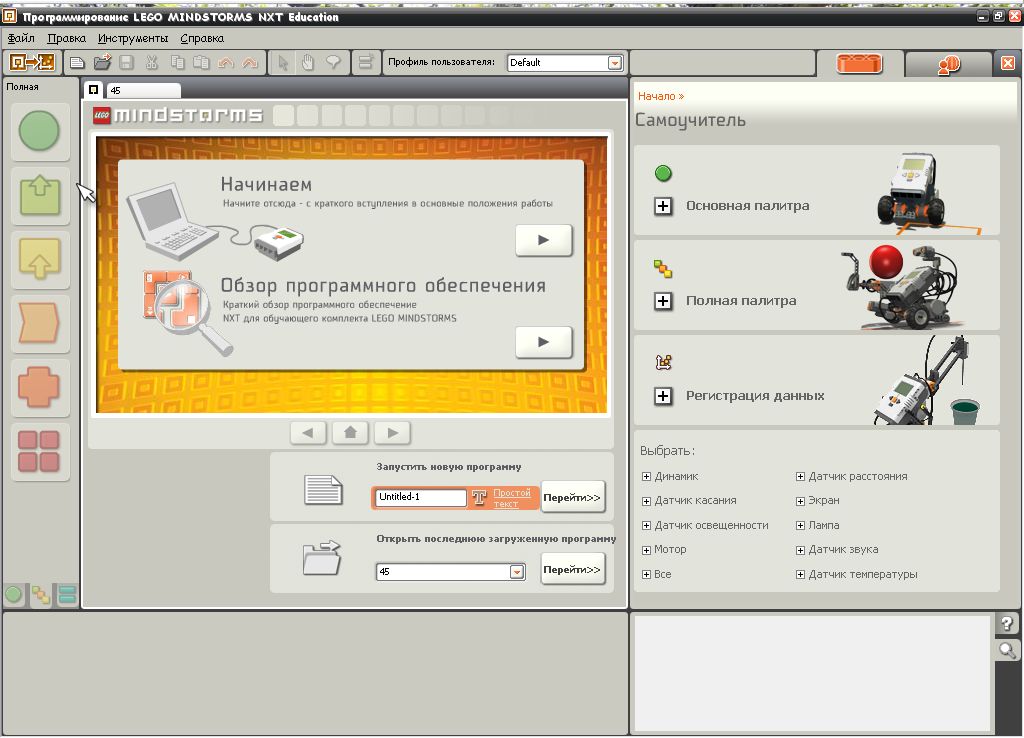
Task: Cut selection with the scissors icon
Action: 152,63
